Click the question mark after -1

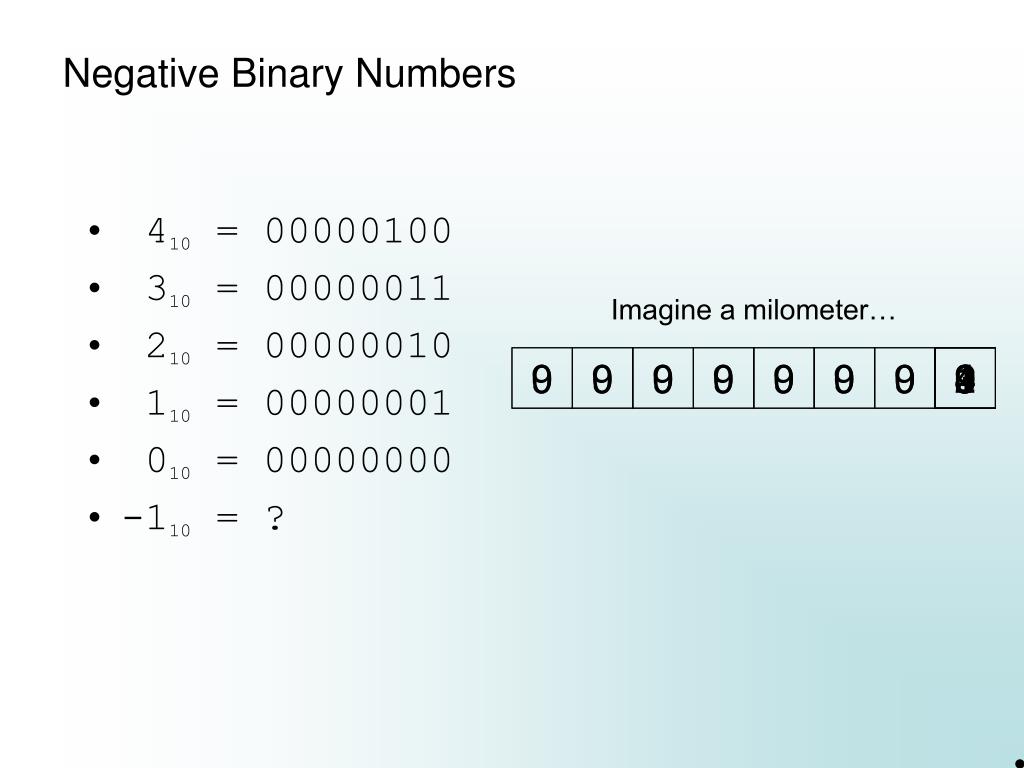[x=275, y=519]
